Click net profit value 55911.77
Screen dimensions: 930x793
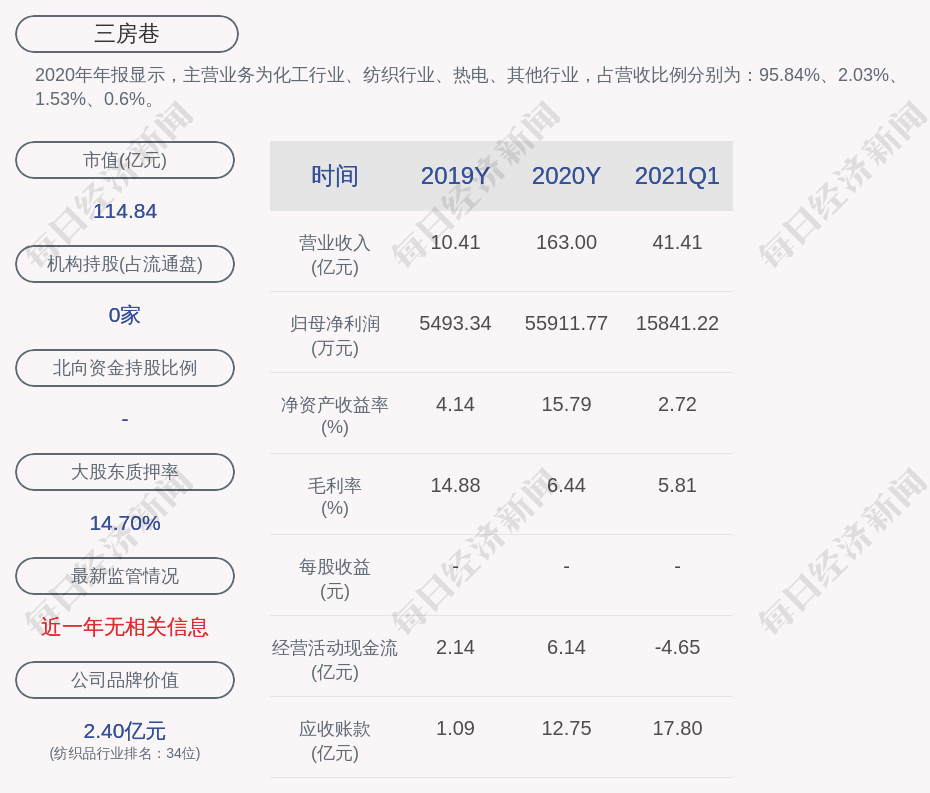click(x=566, y=323)
